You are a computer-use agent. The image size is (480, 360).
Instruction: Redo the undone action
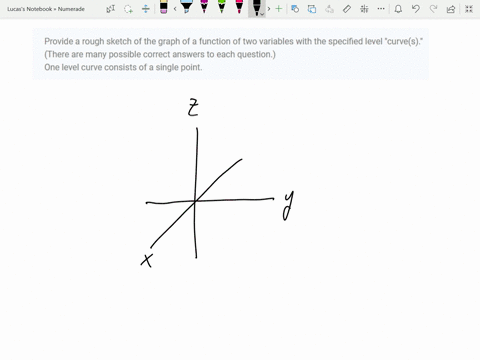(433, 9)
